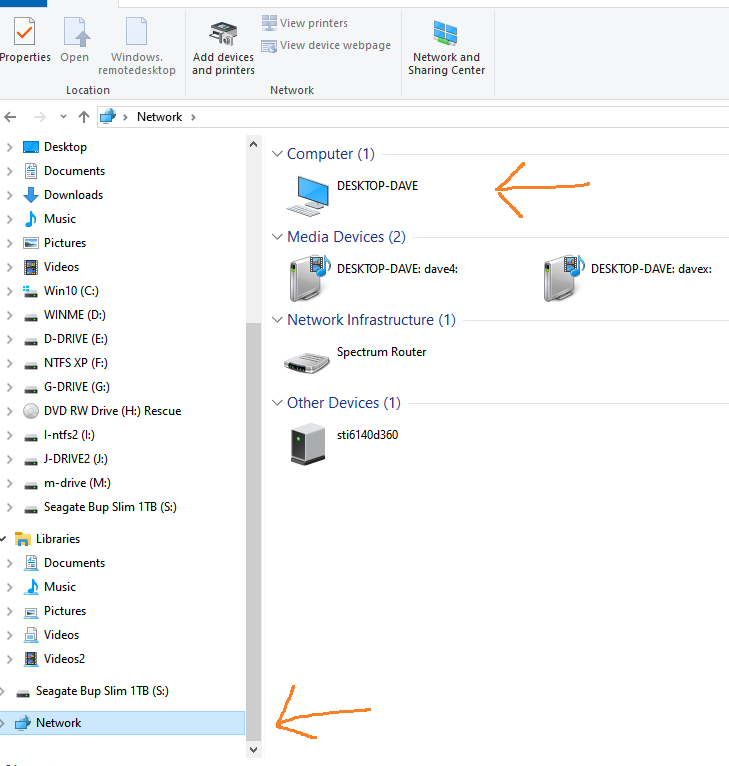Viewport: 729px width, 766px height.
Task: Expand the bottom Seagate Bup Slim 1TB node
Action: tap(2, 691)
